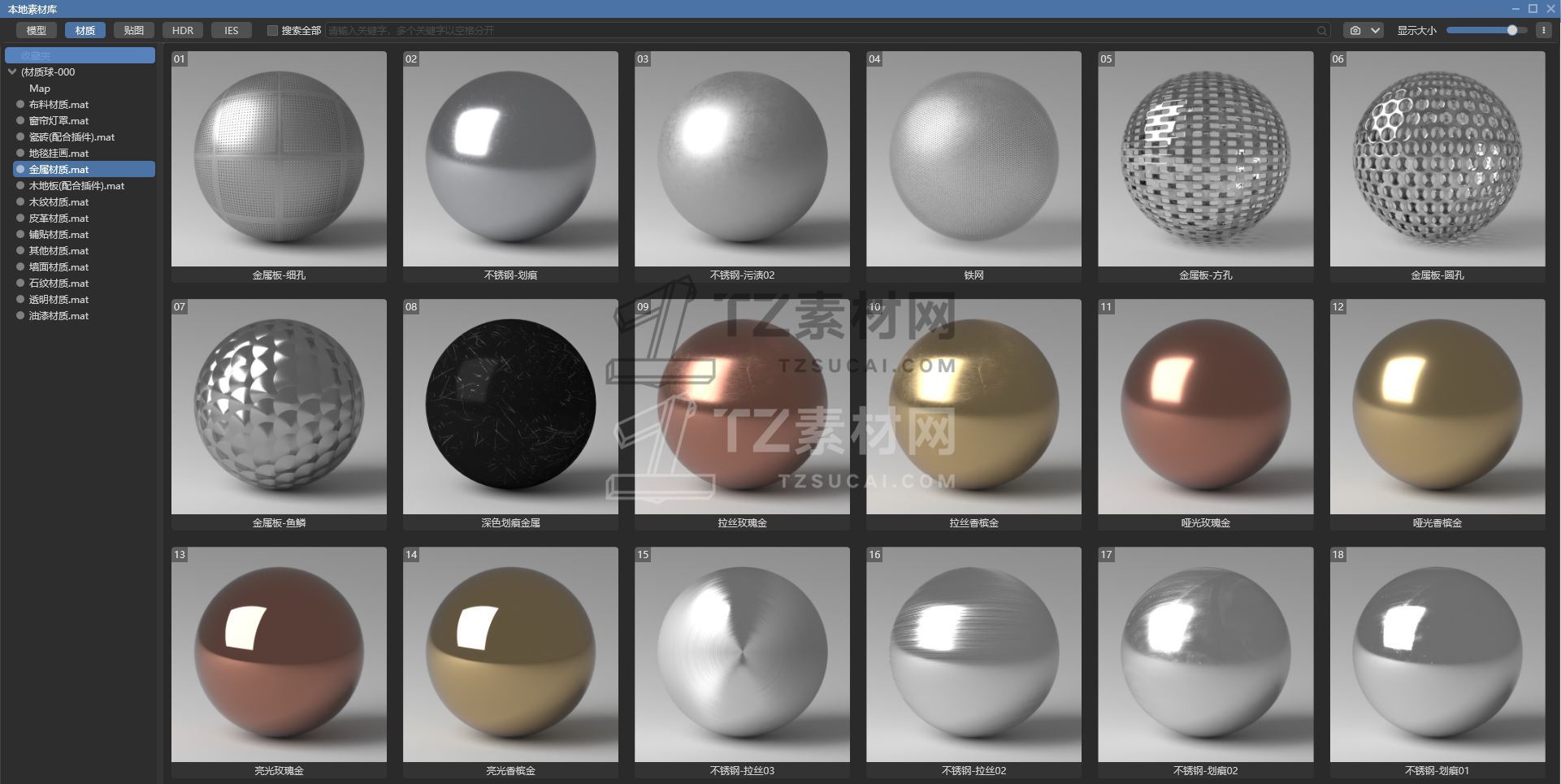Choose 油漆材质.mat from the tree
Screen dimensions: 1561x784
tap(59, 315)
